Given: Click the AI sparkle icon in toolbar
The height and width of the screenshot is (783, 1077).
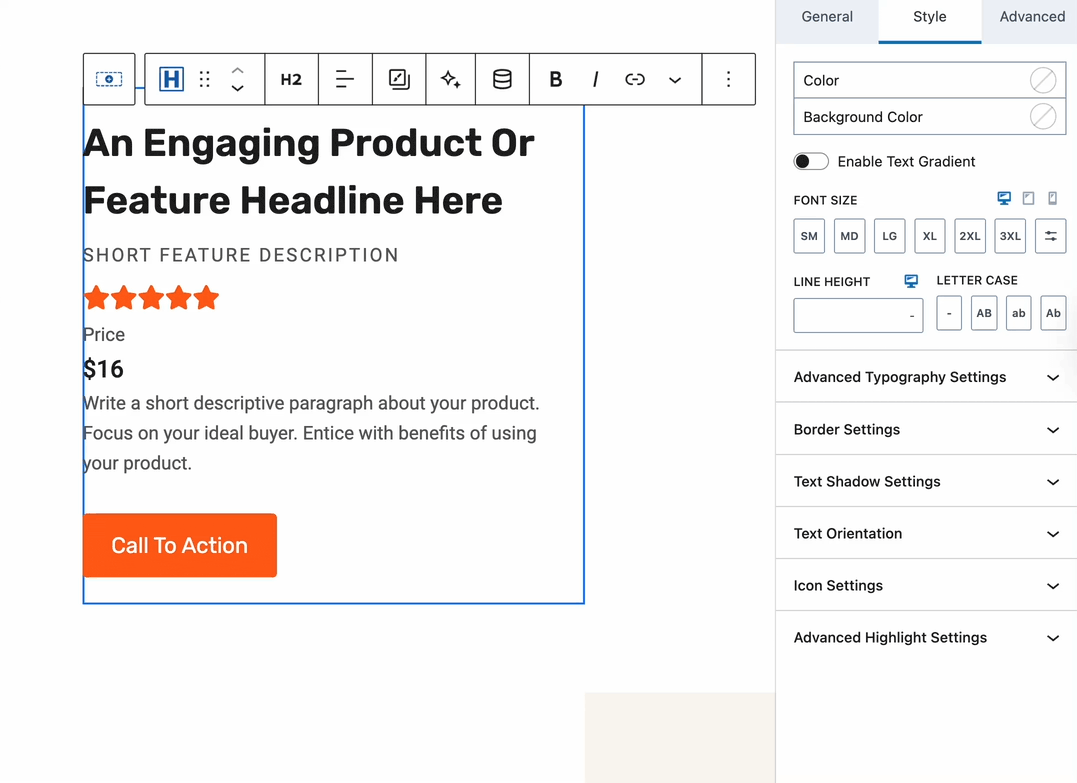Looking at the screenshot, I should [x=450, y=80].
